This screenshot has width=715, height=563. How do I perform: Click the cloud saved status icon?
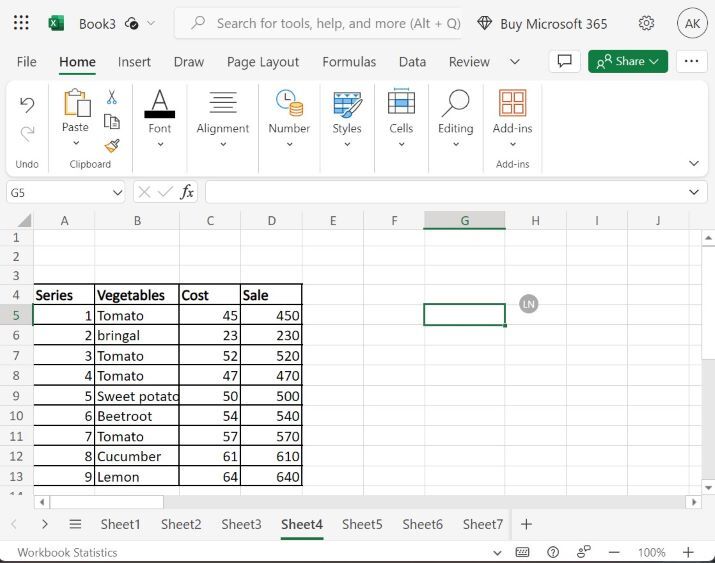click(132, 23)
